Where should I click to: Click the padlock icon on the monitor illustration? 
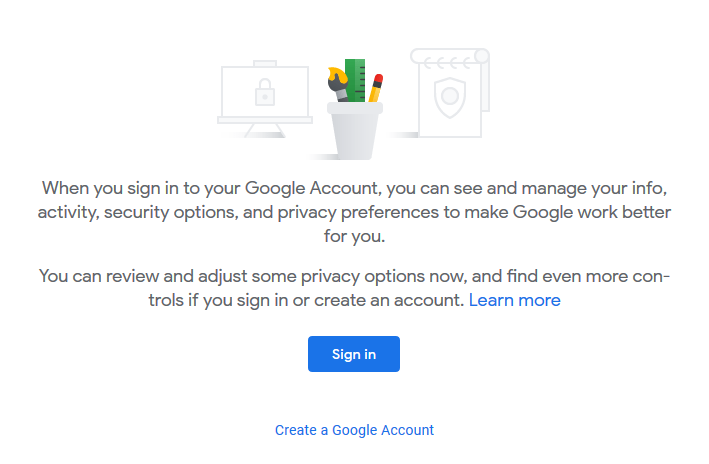tap(265, 92)
